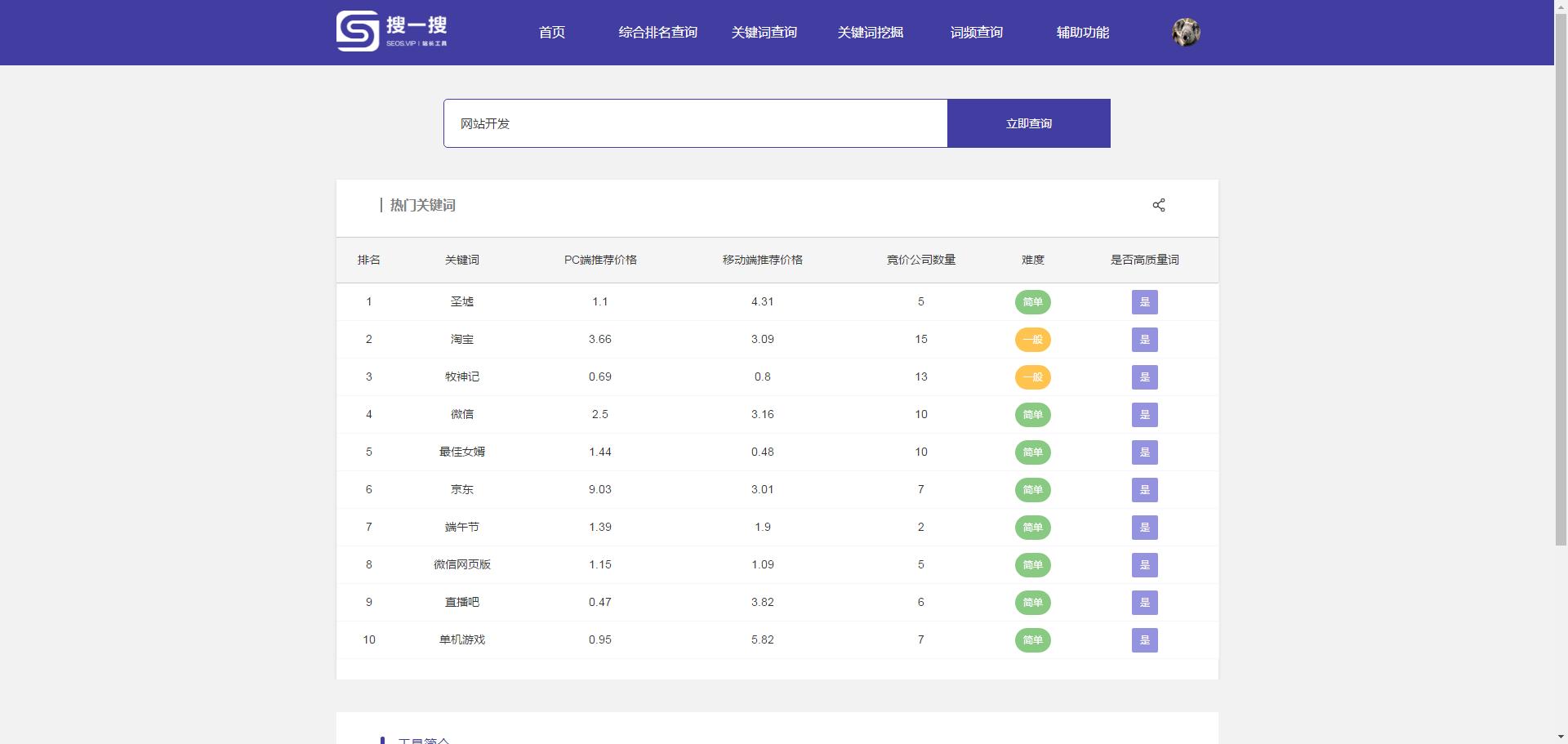Click the user avatar in the navbar

click(1186, 32)
